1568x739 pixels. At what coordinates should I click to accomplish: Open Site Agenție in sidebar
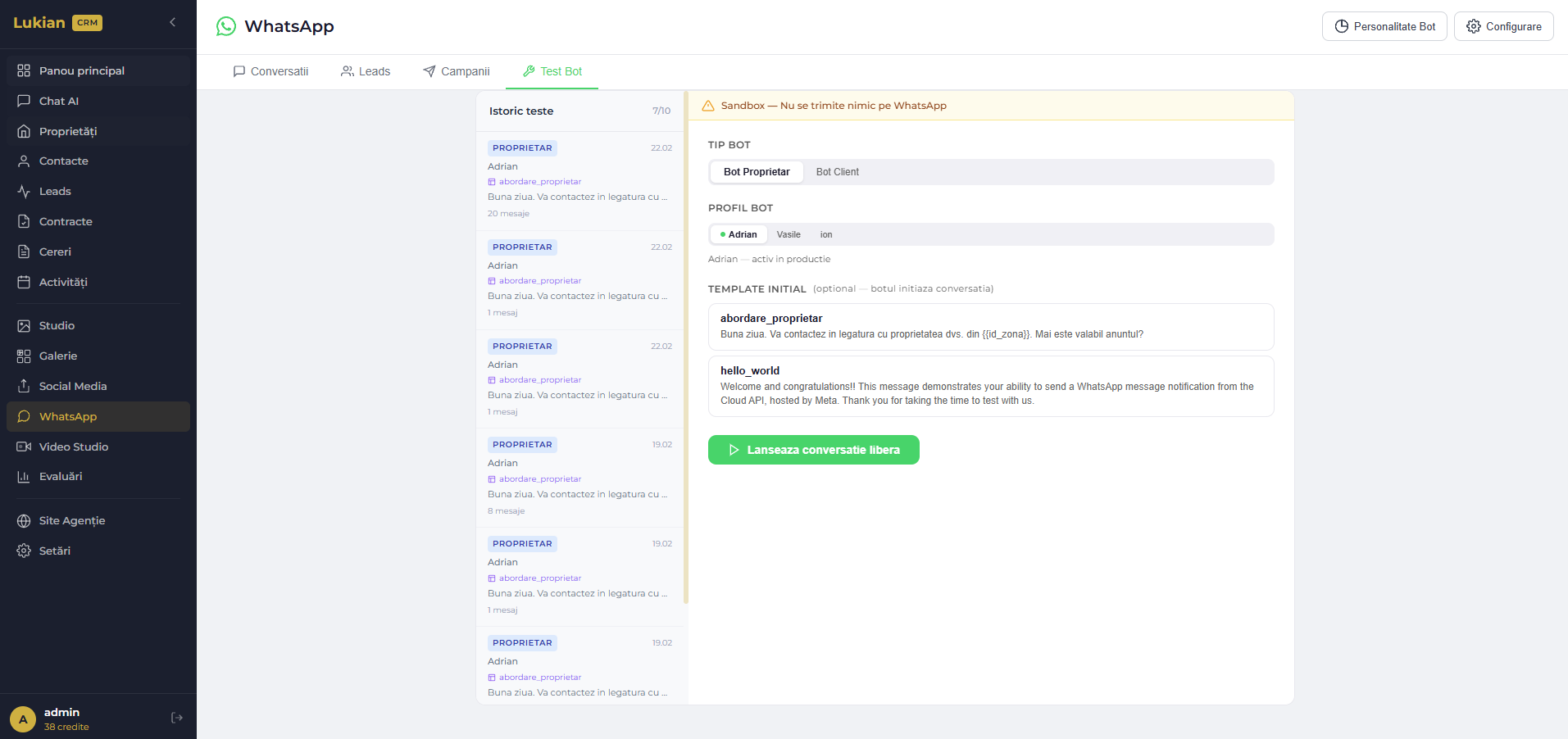click(72, 520)
